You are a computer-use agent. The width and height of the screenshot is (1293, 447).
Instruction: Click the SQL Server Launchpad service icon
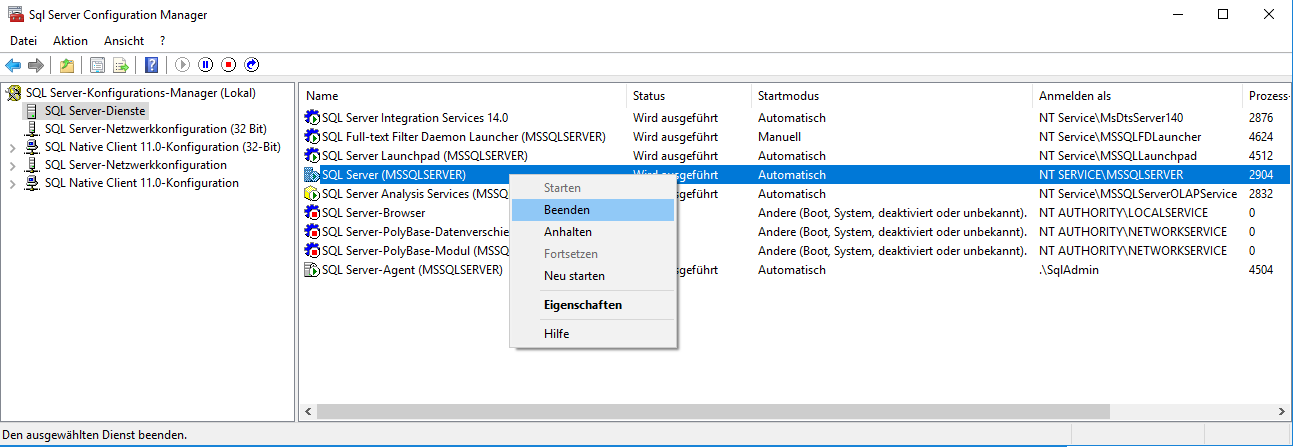312,156
